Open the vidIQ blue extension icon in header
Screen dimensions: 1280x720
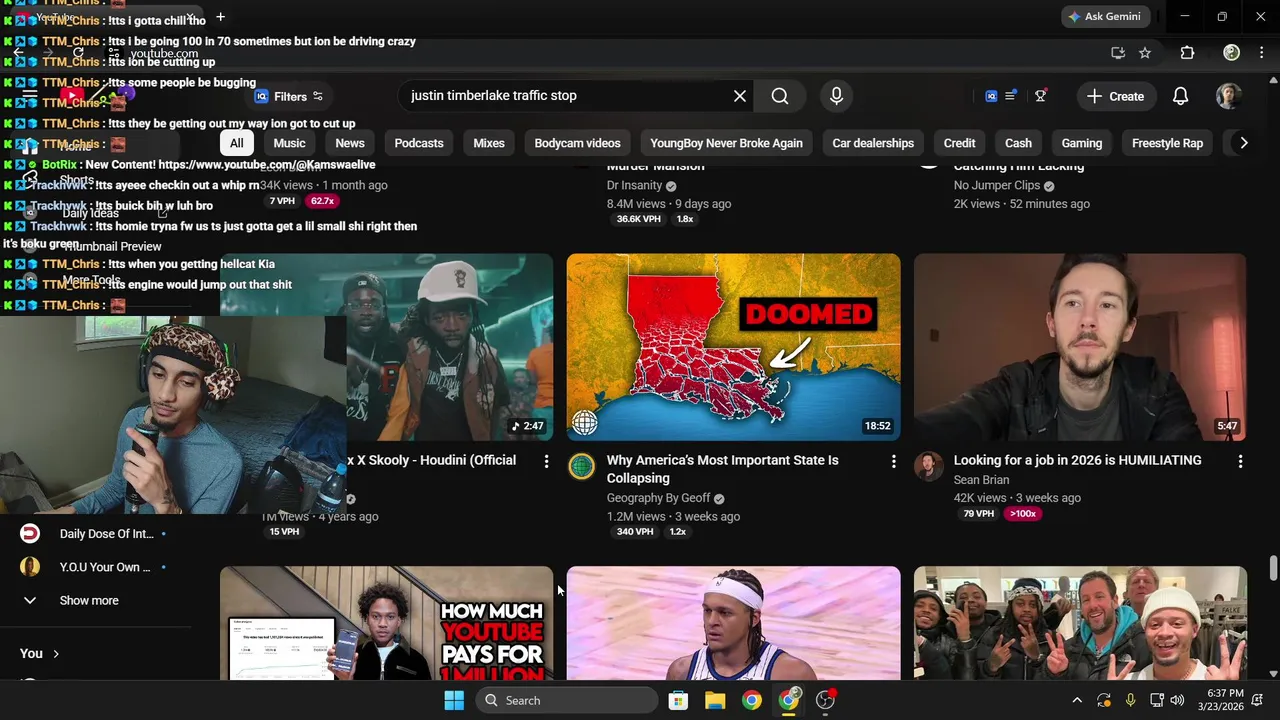991,96
